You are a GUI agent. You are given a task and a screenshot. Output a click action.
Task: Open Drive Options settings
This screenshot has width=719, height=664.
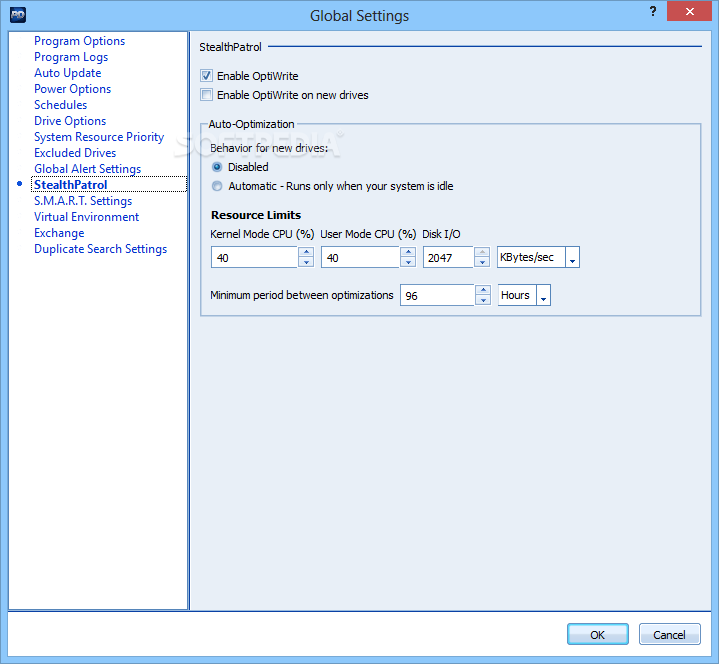[x=70, y=121]
